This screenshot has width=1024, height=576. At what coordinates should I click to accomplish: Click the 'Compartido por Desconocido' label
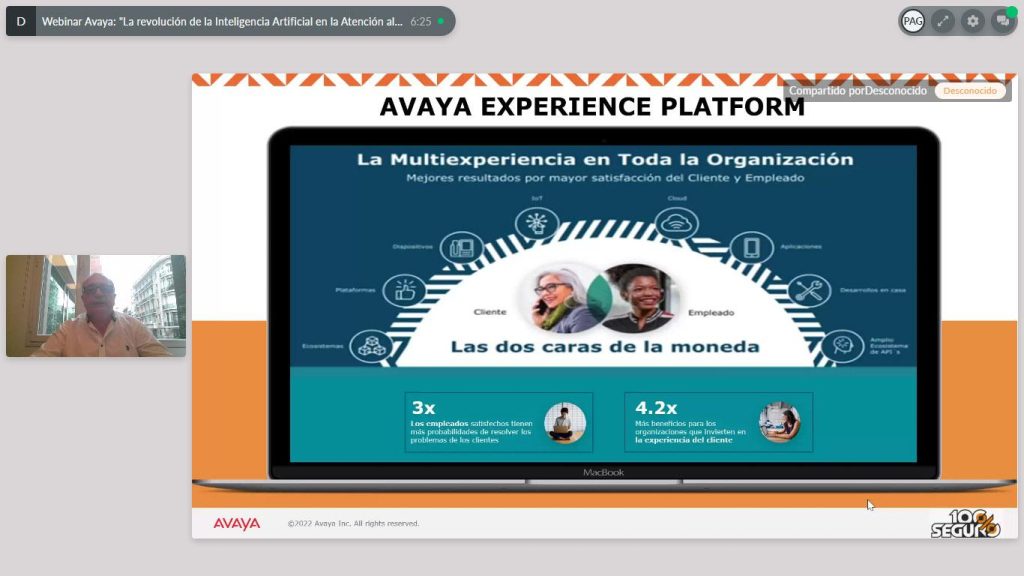click(857, 91)
